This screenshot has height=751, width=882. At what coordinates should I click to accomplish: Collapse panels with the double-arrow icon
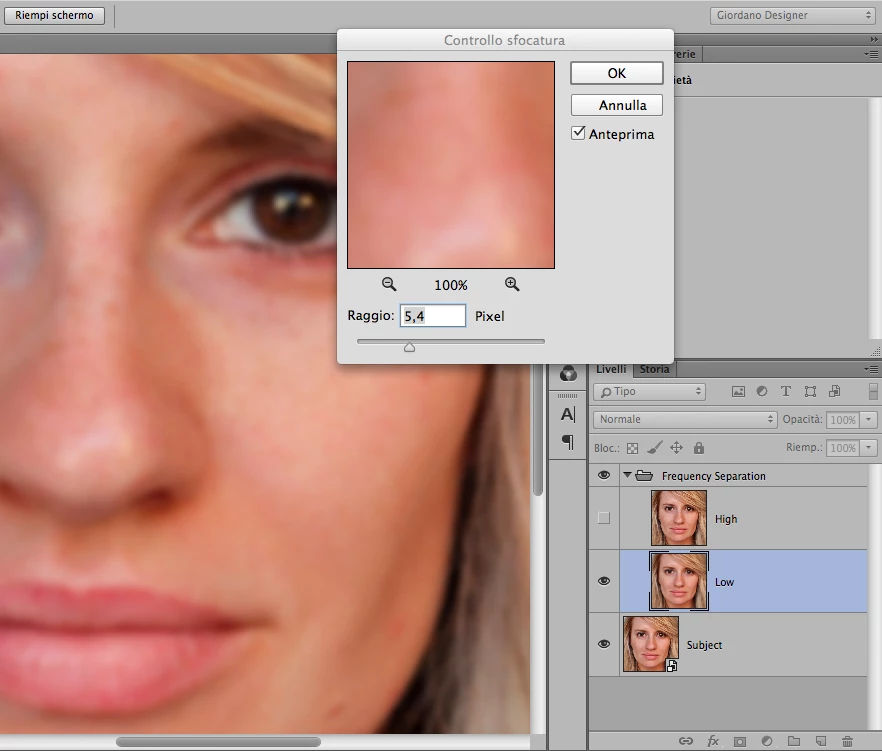tap(874, 39)
